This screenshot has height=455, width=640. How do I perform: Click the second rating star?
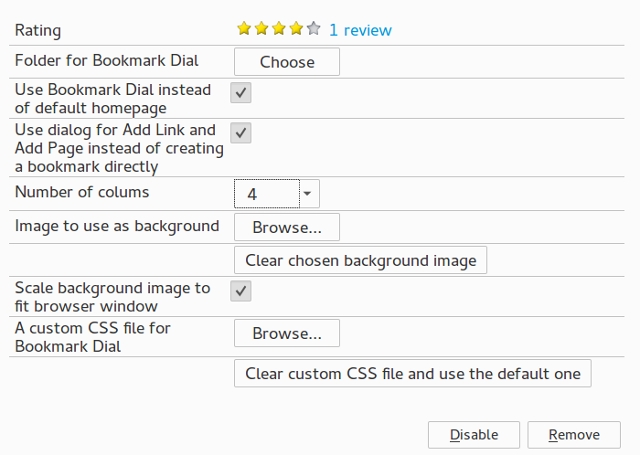[x=261, y=29]
